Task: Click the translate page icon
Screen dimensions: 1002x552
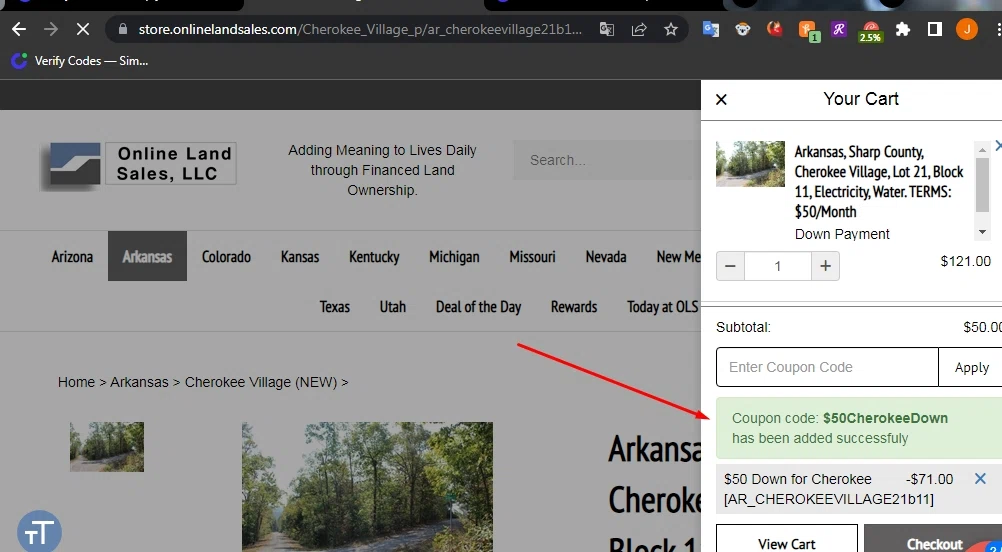Action: click(606, 29)
